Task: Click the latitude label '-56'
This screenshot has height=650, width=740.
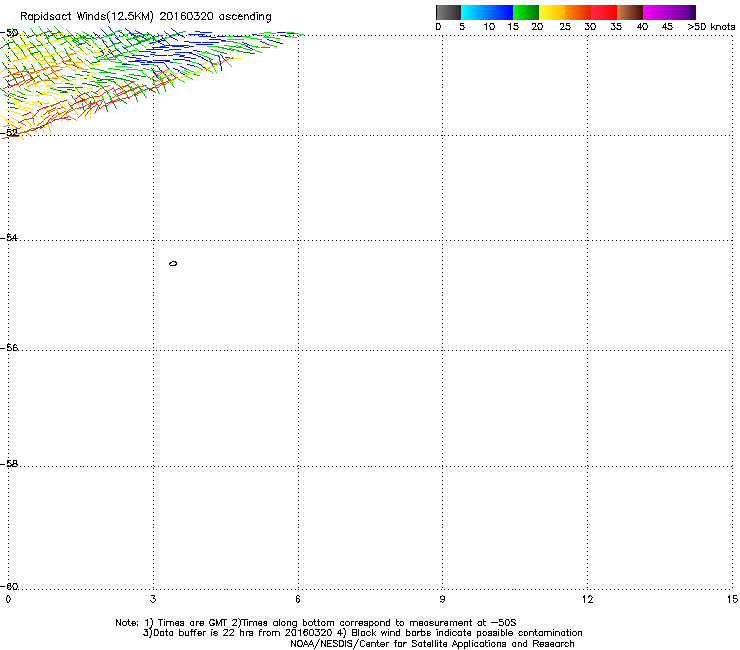Action: [10, 348]
